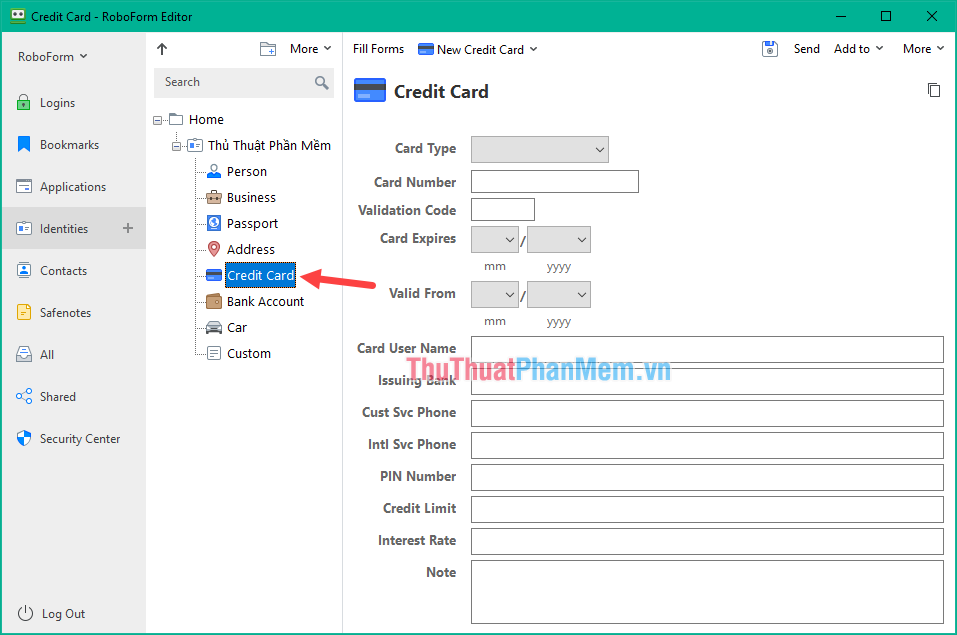The width and height of the screenshot is (957, 635).
Task: Select Safenotes in the sidebar
Action: 66,312
